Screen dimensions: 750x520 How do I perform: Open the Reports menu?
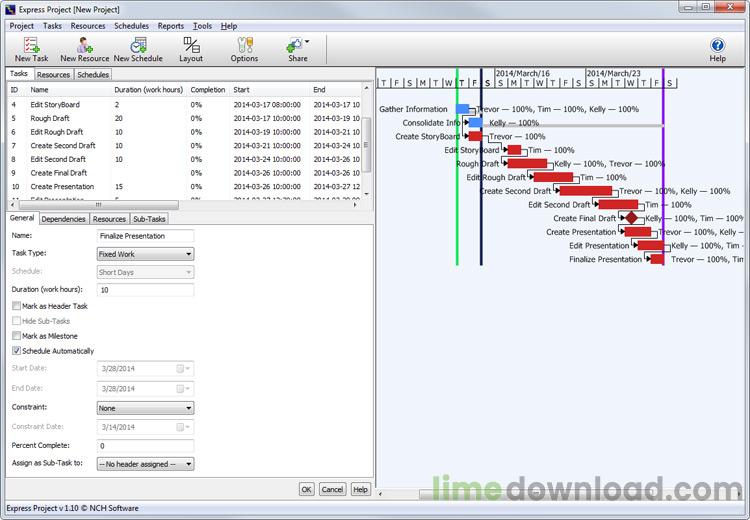tap(171, 26)
